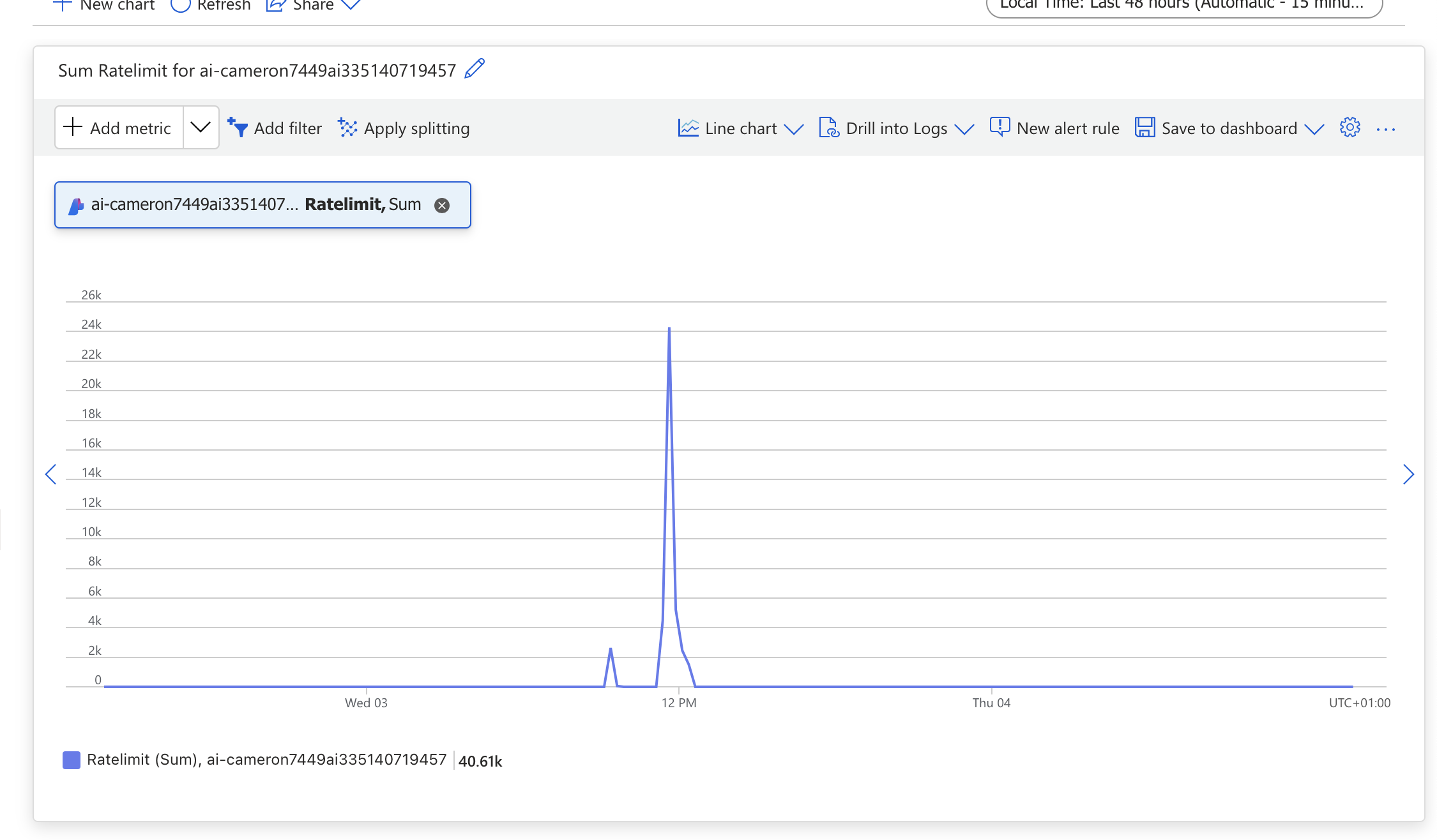Remove the Ratelimit Sum metric pill
This screenshot has height=840, width=1437.
tap(442, 206)
